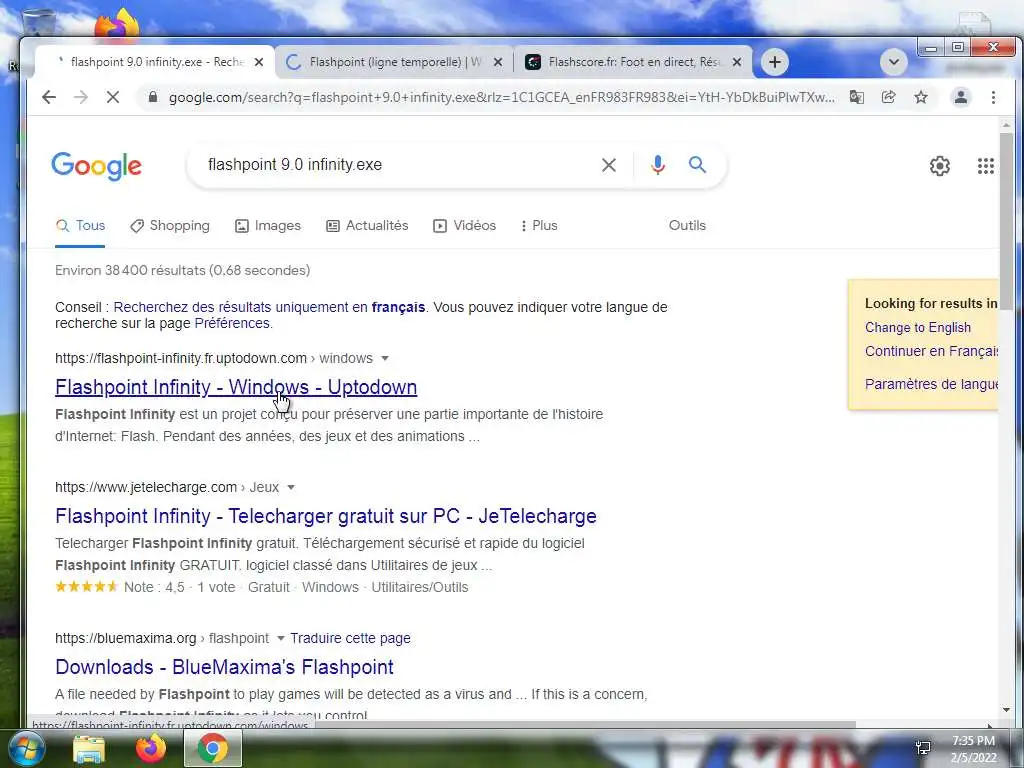This screenshot has height=768, width=1024.
Task: Open the tab search dropdown
Action: (893, 62)
